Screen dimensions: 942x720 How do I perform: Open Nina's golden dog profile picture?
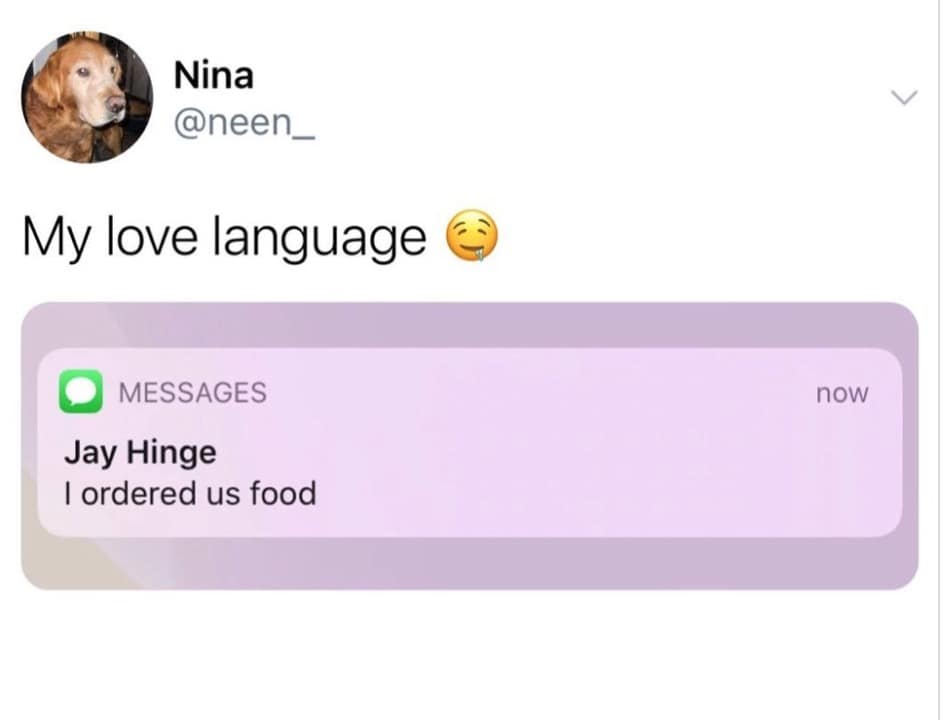[x=87, y=97]
